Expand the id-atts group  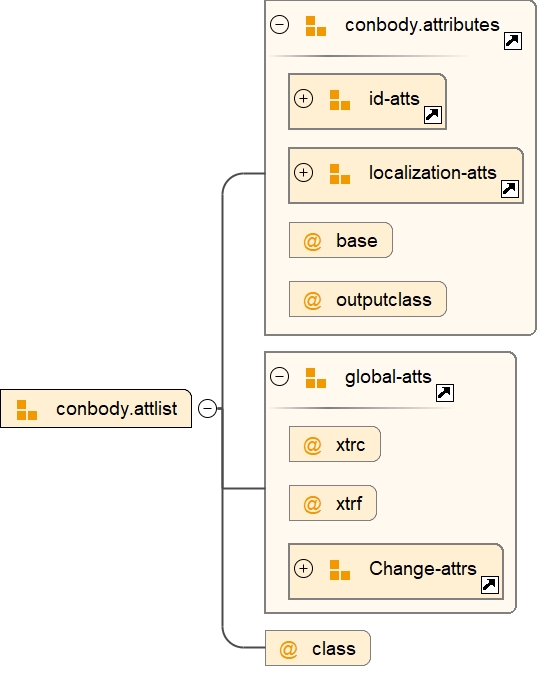coord(303,98)
